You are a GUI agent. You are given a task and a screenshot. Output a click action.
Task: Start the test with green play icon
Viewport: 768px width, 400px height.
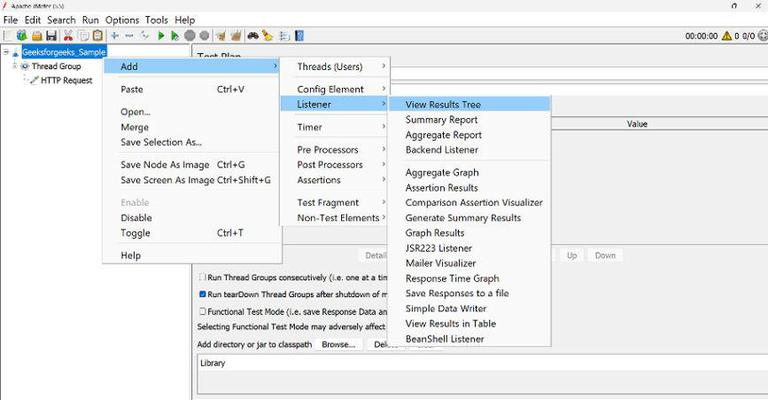161,35
